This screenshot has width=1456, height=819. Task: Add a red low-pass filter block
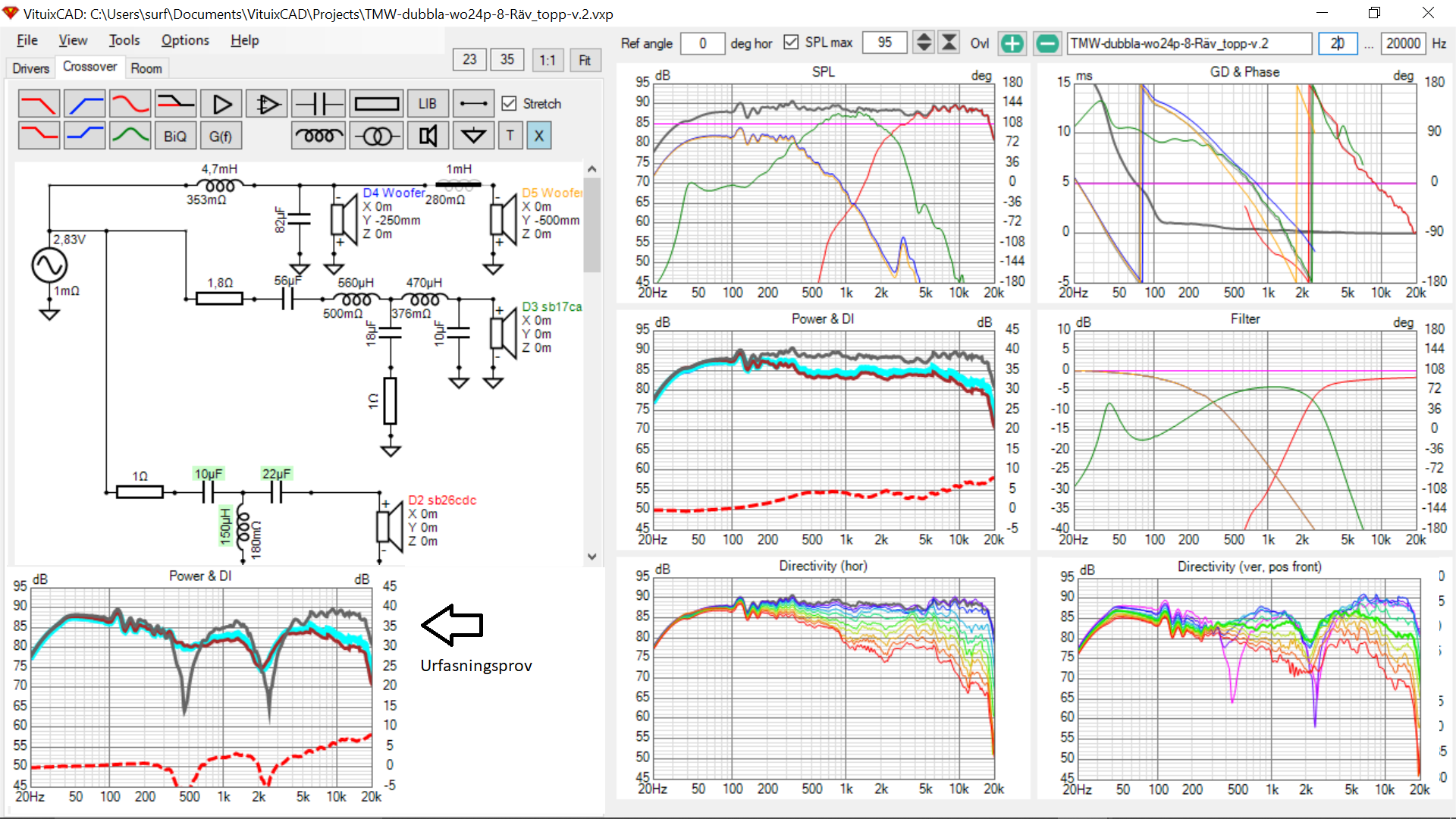(x=39, y=104)
